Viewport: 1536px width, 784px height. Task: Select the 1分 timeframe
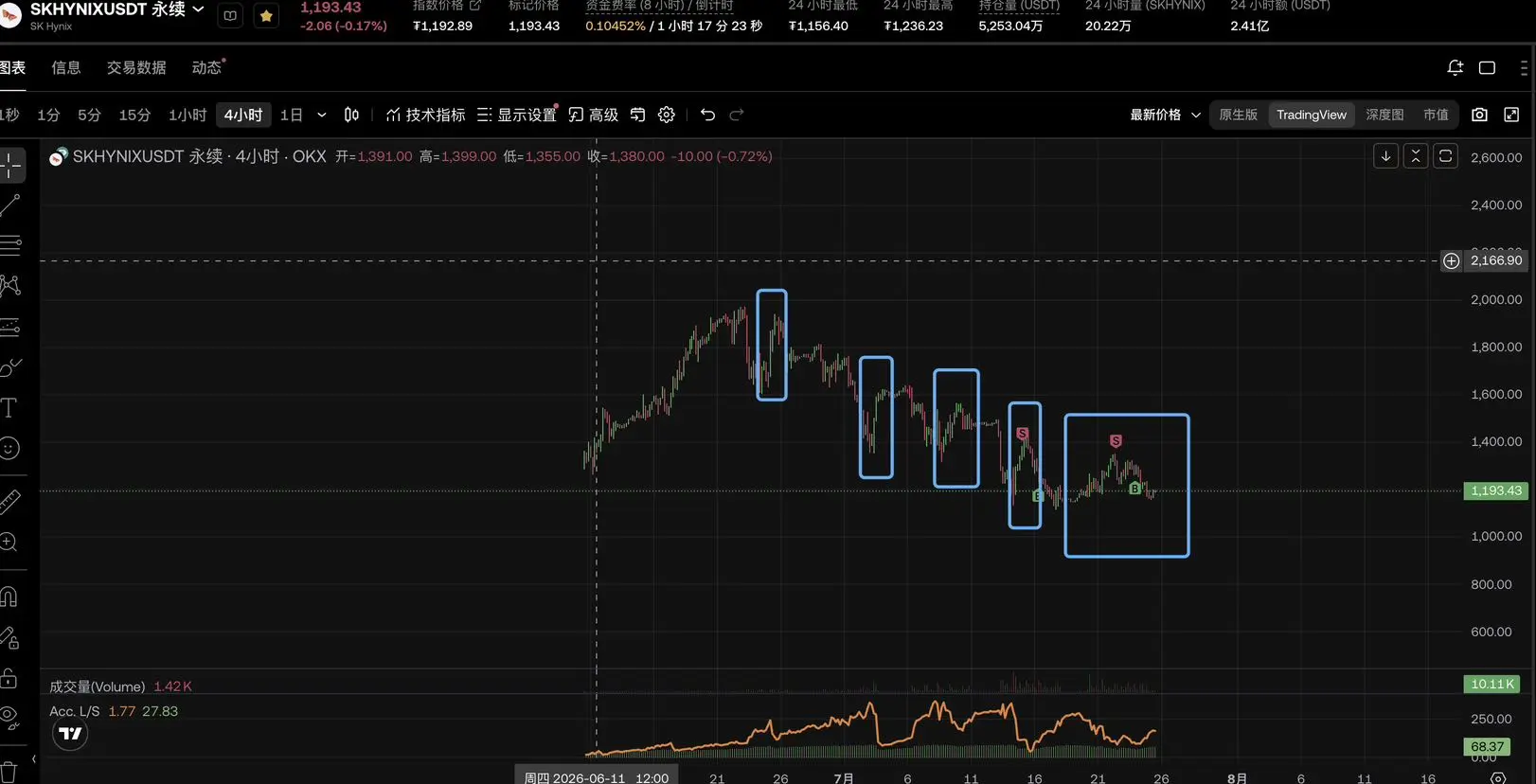[x=48, y=115]
